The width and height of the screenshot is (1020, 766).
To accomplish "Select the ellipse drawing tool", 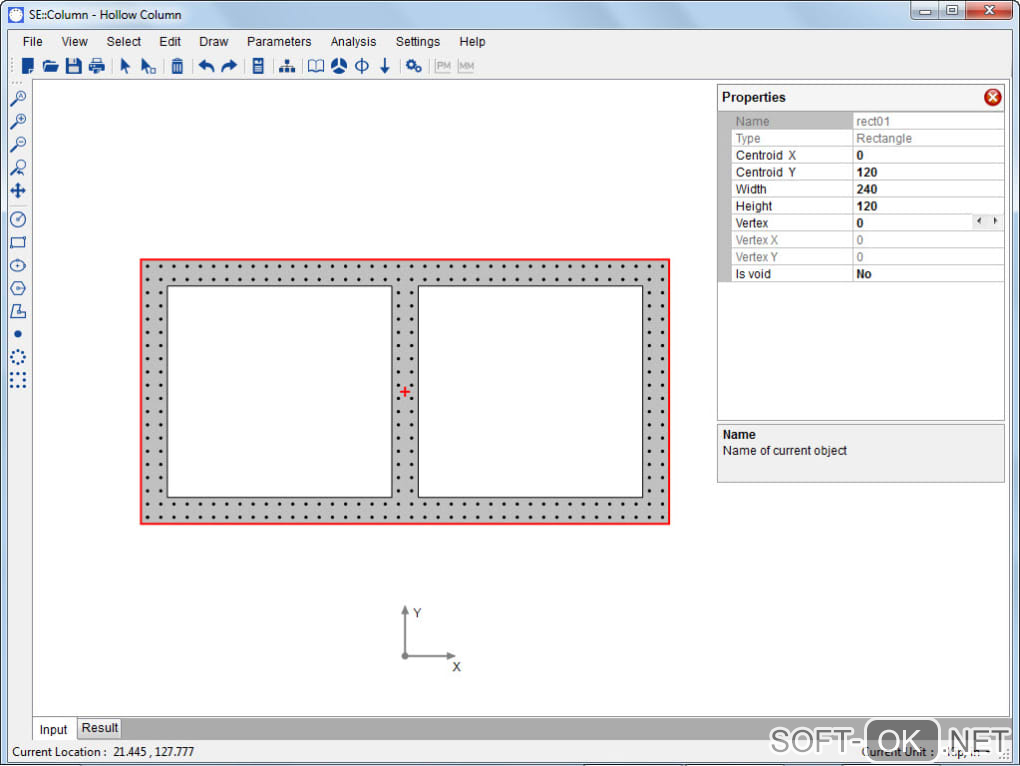I will coord(18,265).
